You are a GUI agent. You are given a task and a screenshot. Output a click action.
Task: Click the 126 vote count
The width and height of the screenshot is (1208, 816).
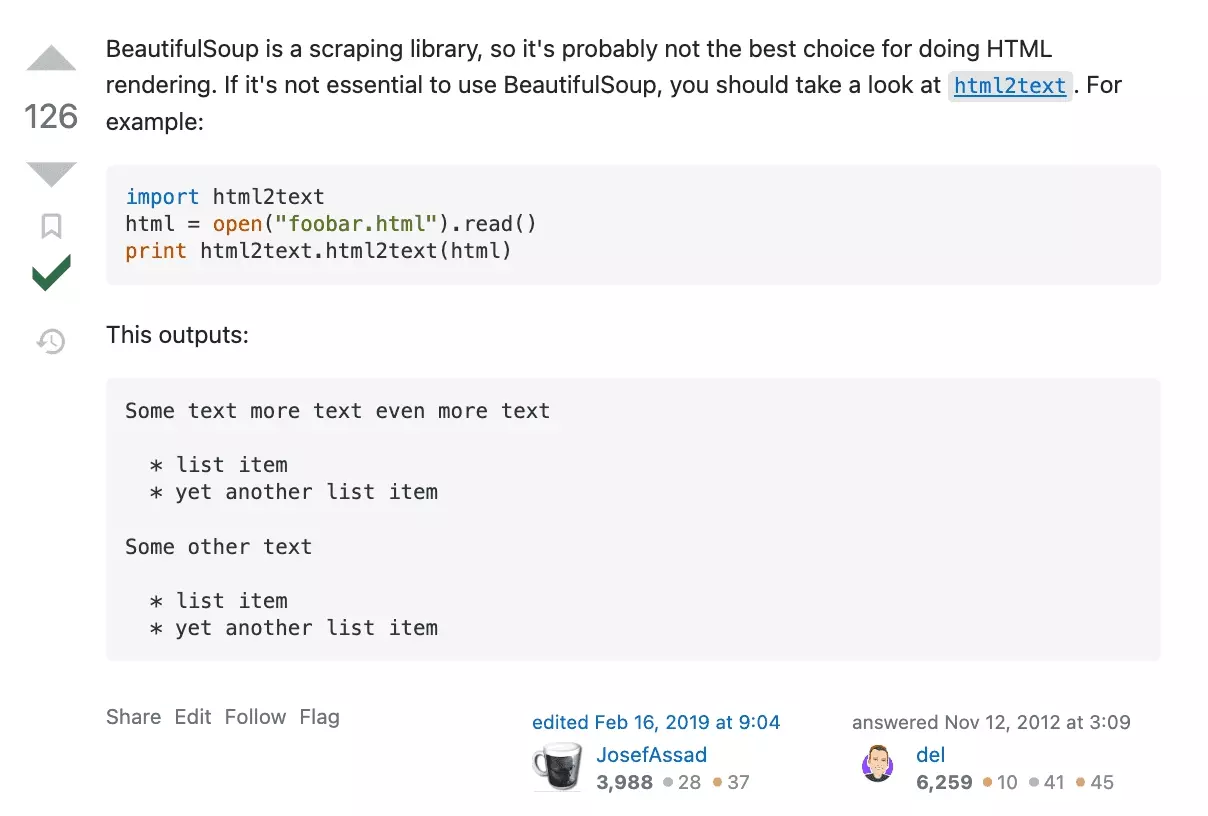point(51,117)
